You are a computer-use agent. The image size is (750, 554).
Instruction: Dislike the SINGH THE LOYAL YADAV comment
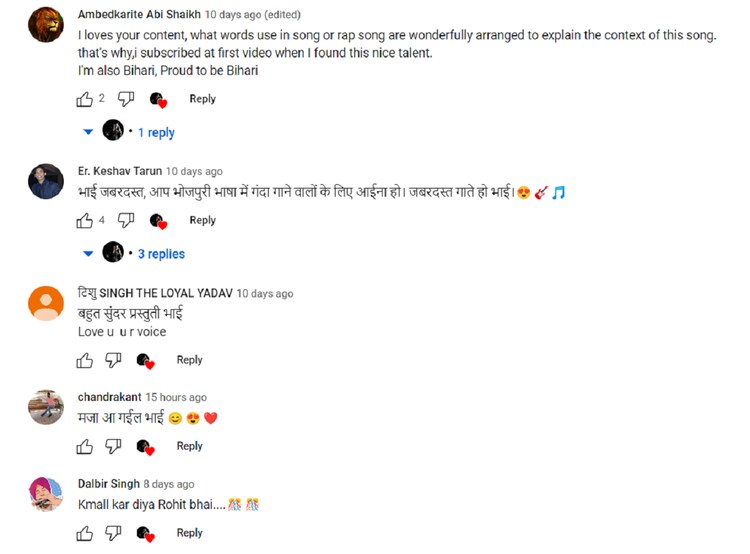(113, 360)
